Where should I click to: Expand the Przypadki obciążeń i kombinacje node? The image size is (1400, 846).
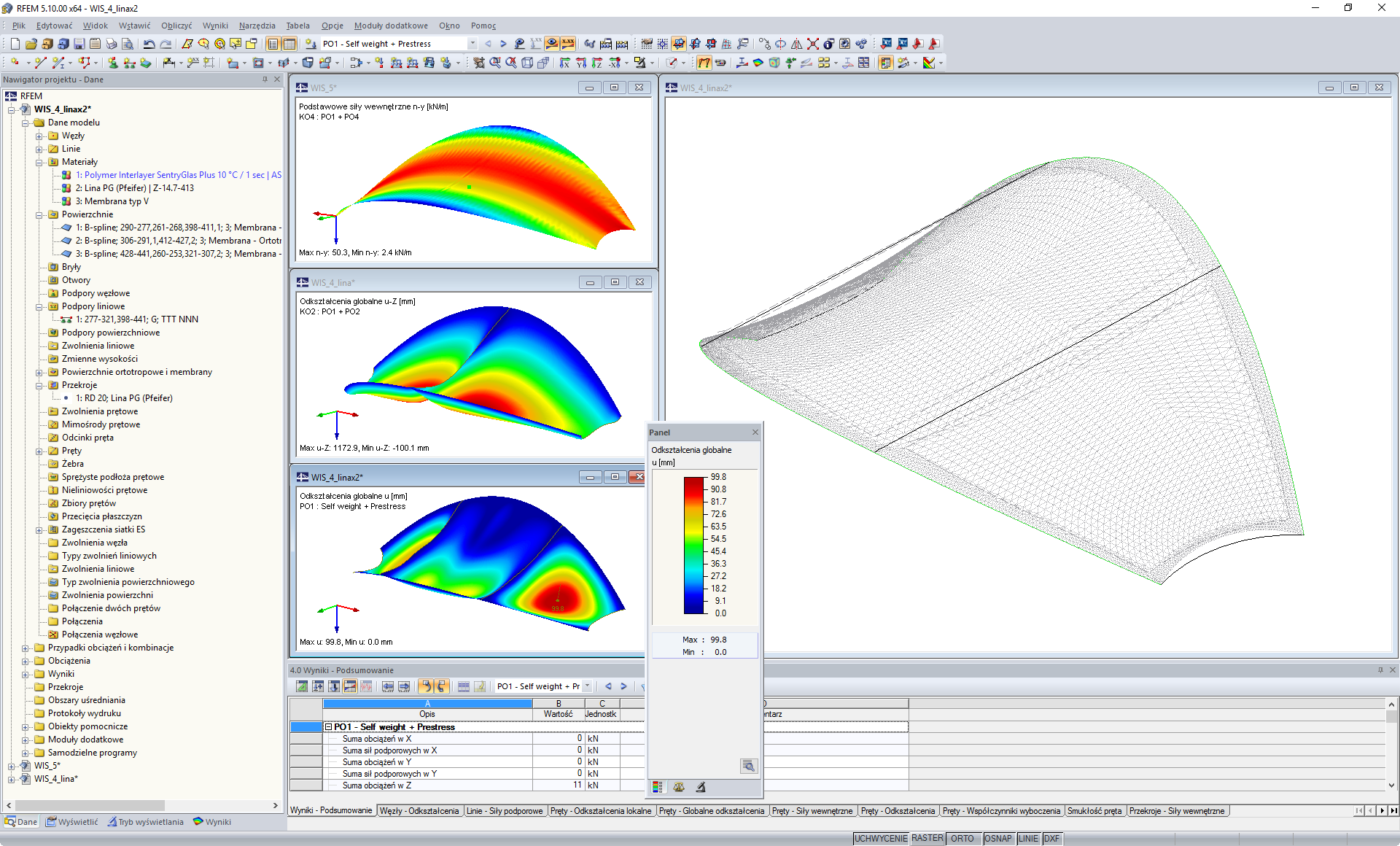[x=25, y=648]
